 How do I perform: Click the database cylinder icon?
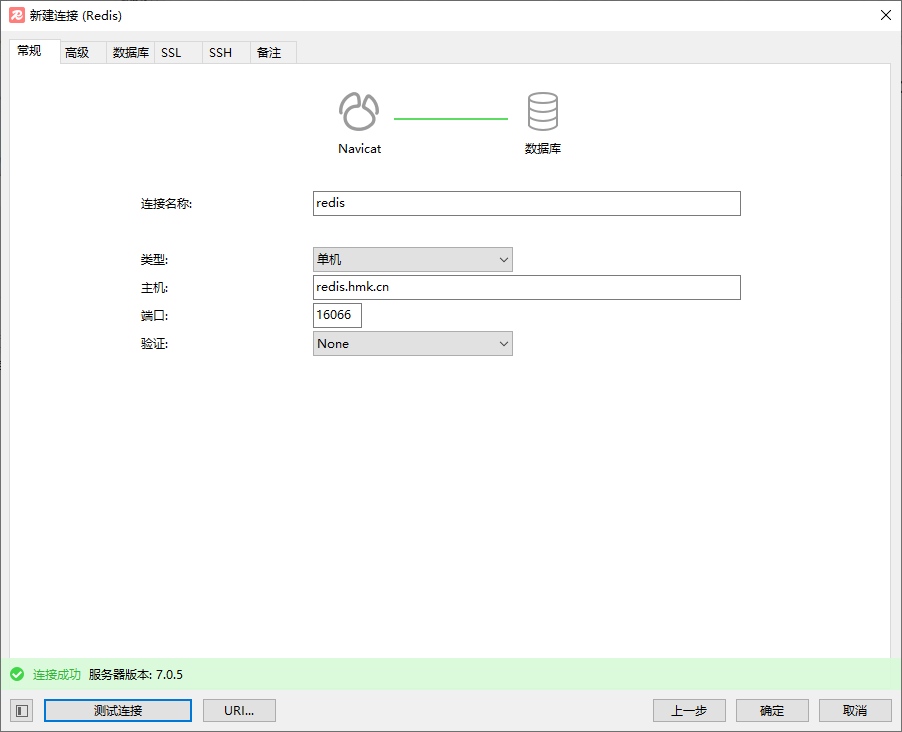pyautogui.click(x=542, y=111)
